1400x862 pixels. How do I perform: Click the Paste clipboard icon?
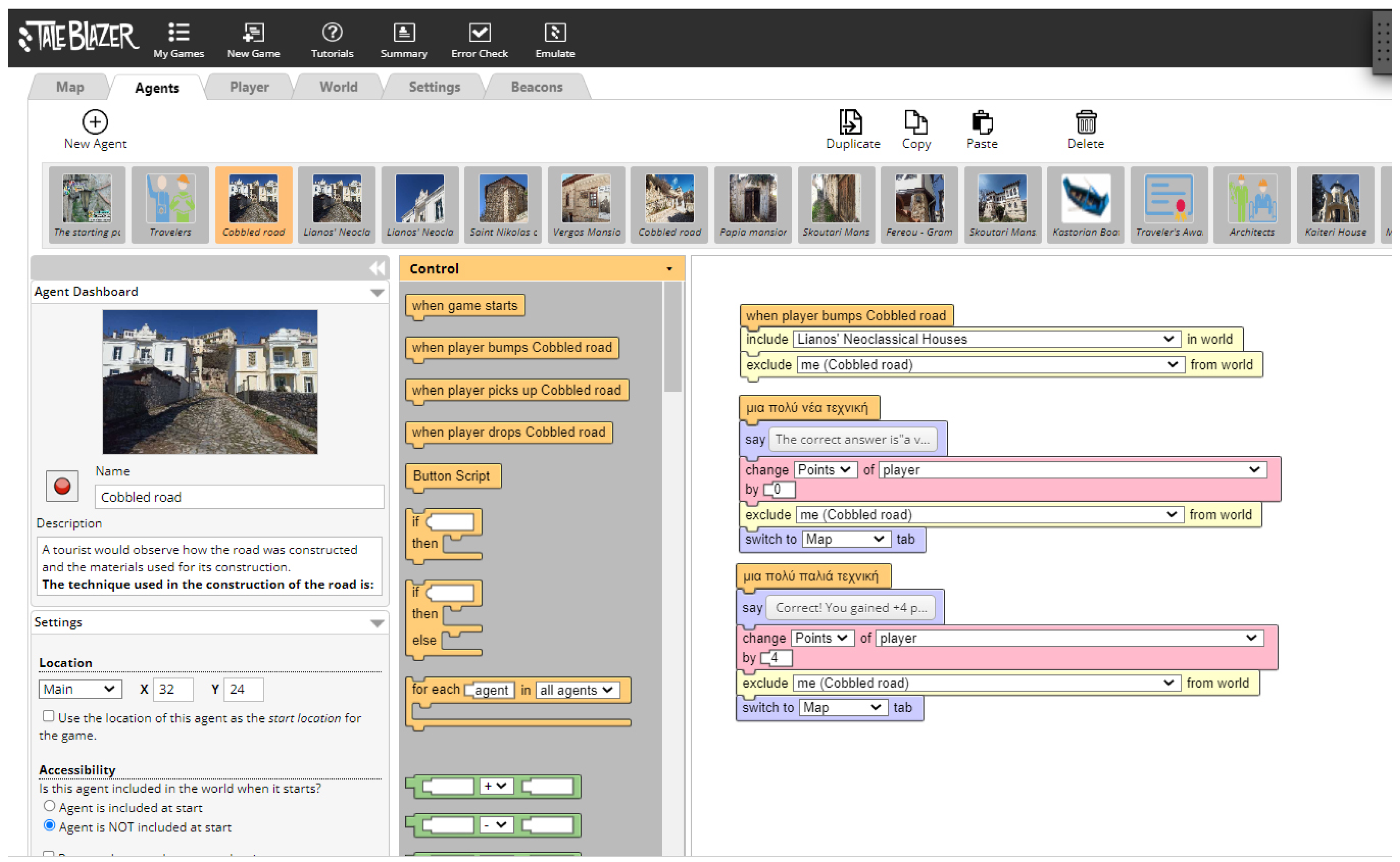click(982, 122)
